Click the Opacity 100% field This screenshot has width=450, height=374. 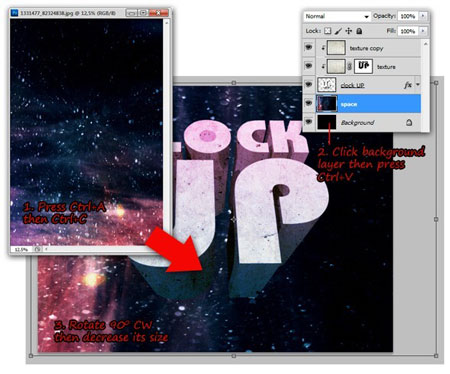[x=408, y=16]
